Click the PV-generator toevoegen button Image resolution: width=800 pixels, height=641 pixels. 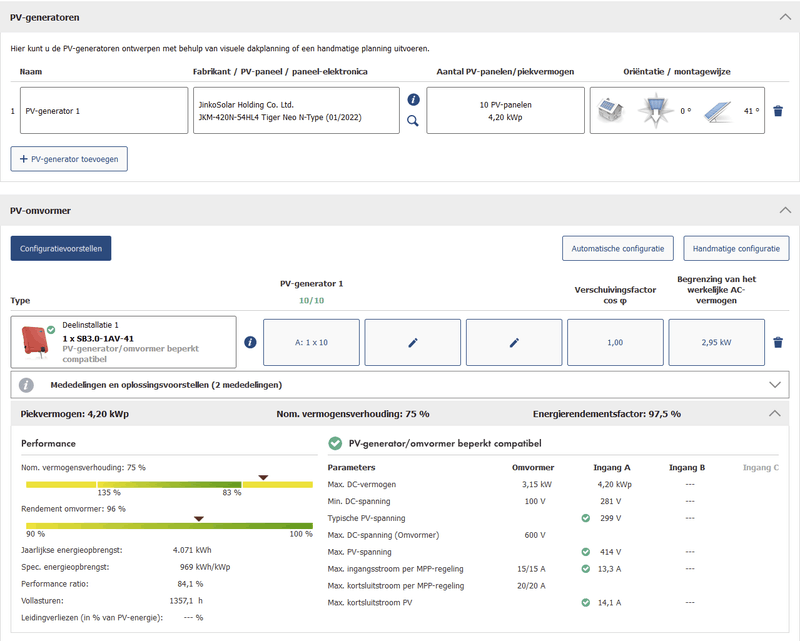click(69, 158)
